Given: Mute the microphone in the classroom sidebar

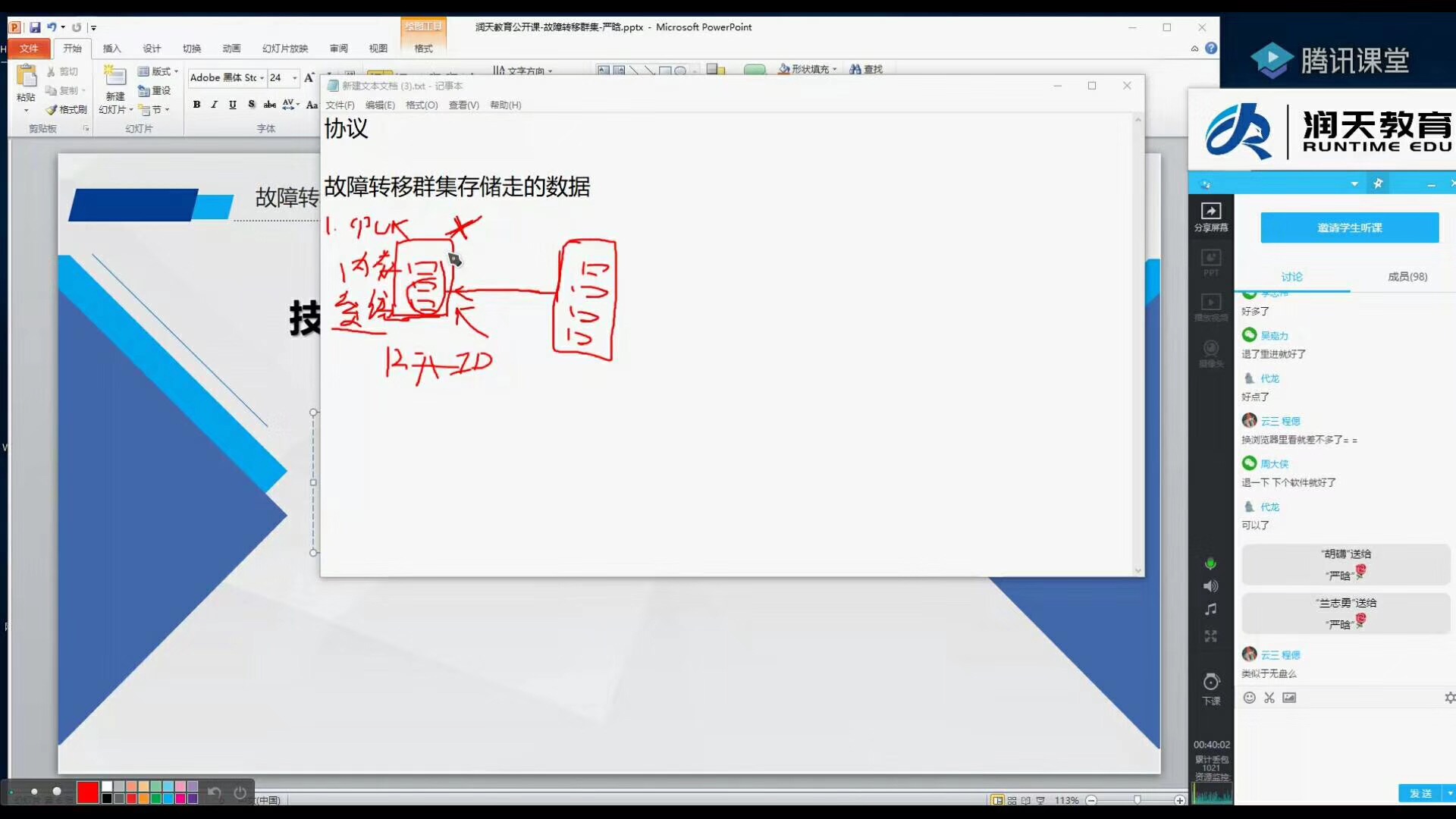Looking at the screenshot, I should click(x=1211, y=563).
